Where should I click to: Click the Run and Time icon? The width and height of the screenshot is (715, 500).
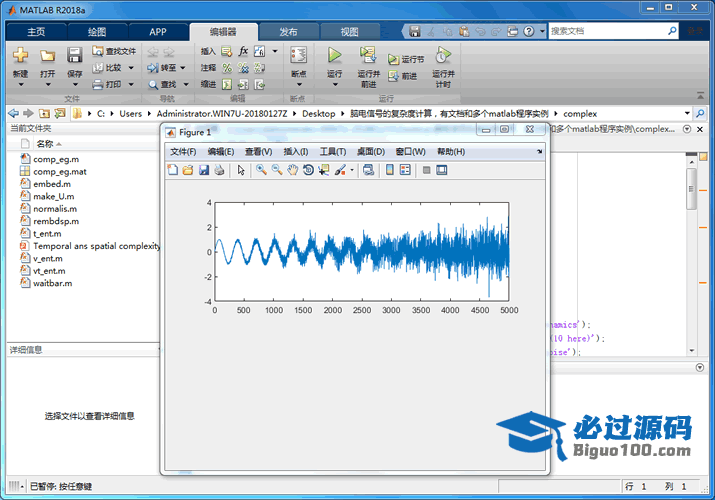(443, 55)
